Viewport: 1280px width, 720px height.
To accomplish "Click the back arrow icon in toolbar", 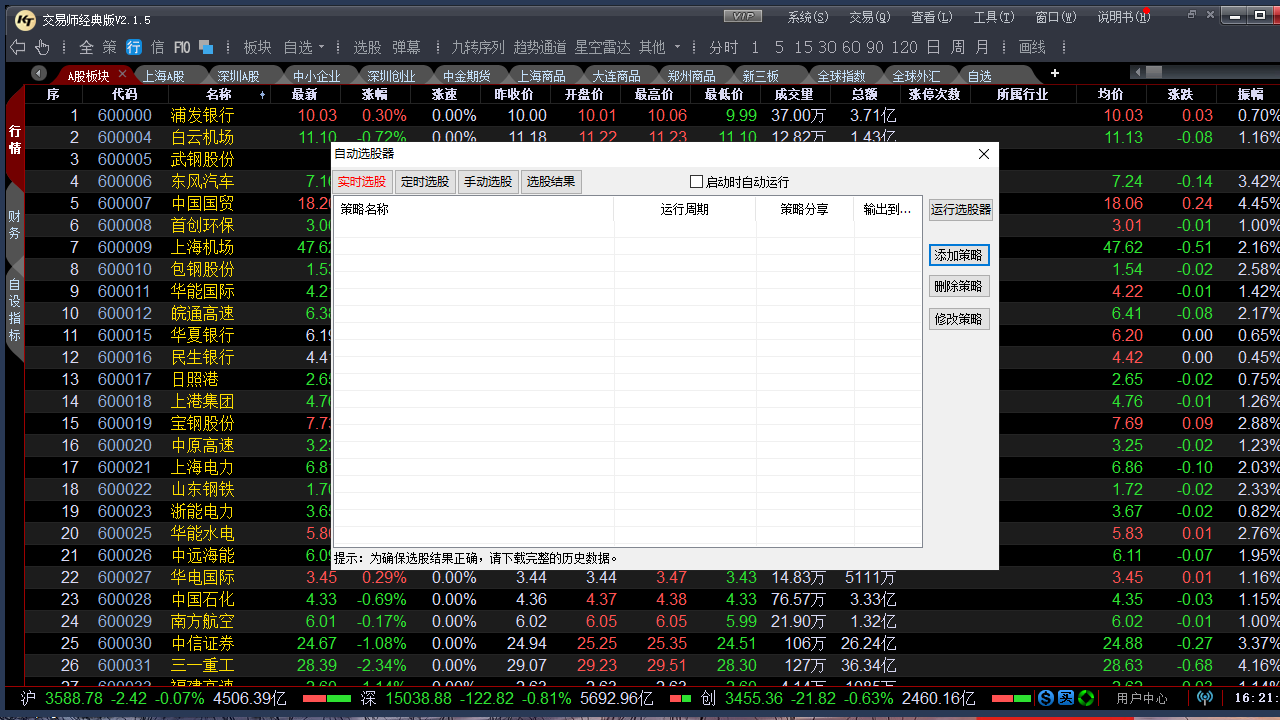I will click(17, 47).
